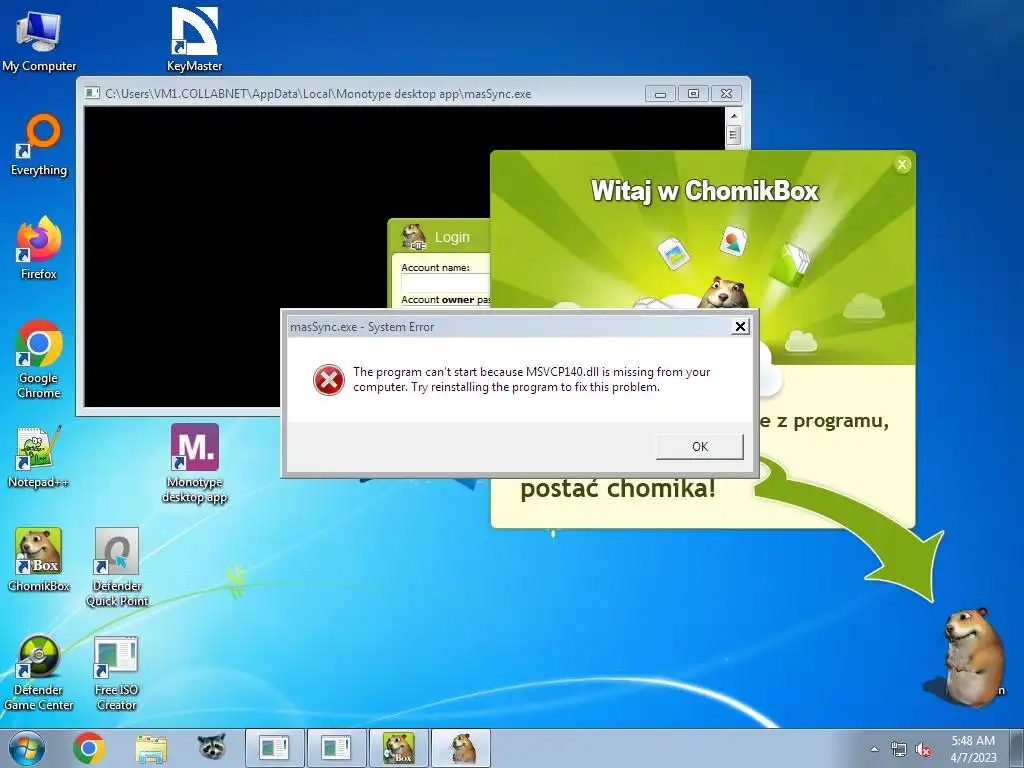This screenshot has width=1024, height=768.
Task: Select the Defender Quick Point shortcut
Action: 117,567
